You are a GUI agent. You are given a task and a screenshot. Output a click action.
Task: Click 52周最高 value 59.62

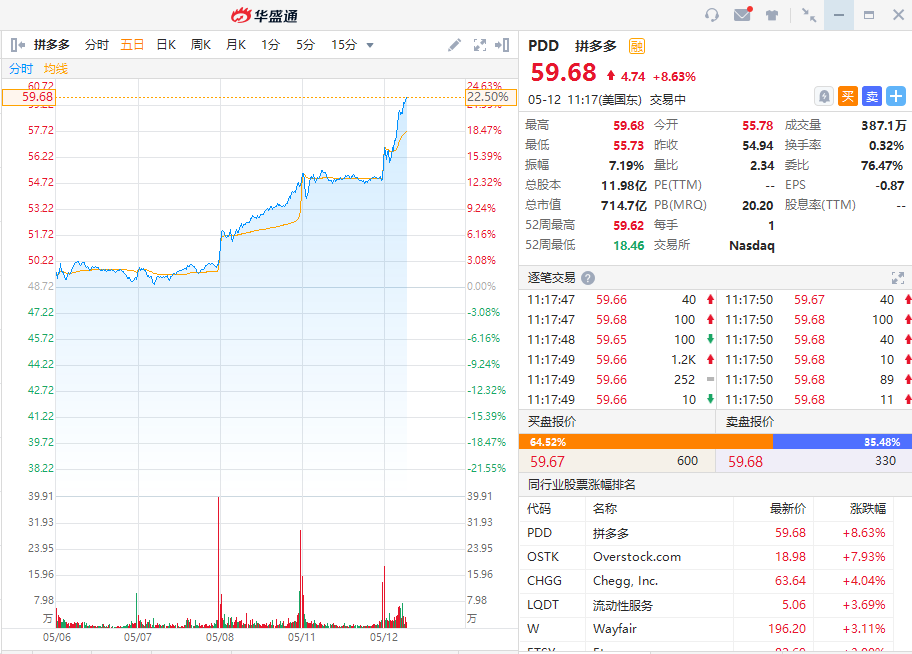coord(628,225)
